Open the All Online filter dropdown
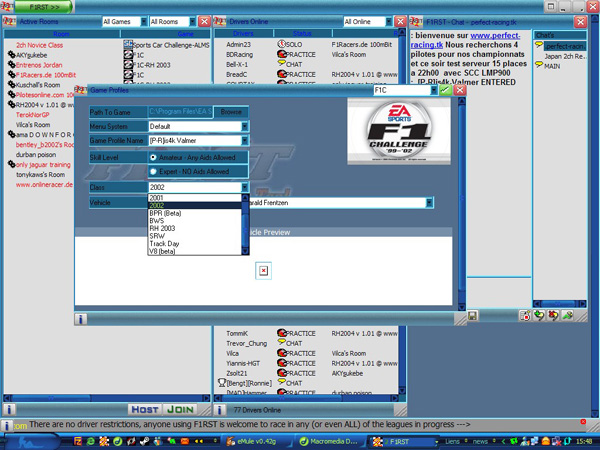This screenshot has height=450, width=600. pos(388,21)
